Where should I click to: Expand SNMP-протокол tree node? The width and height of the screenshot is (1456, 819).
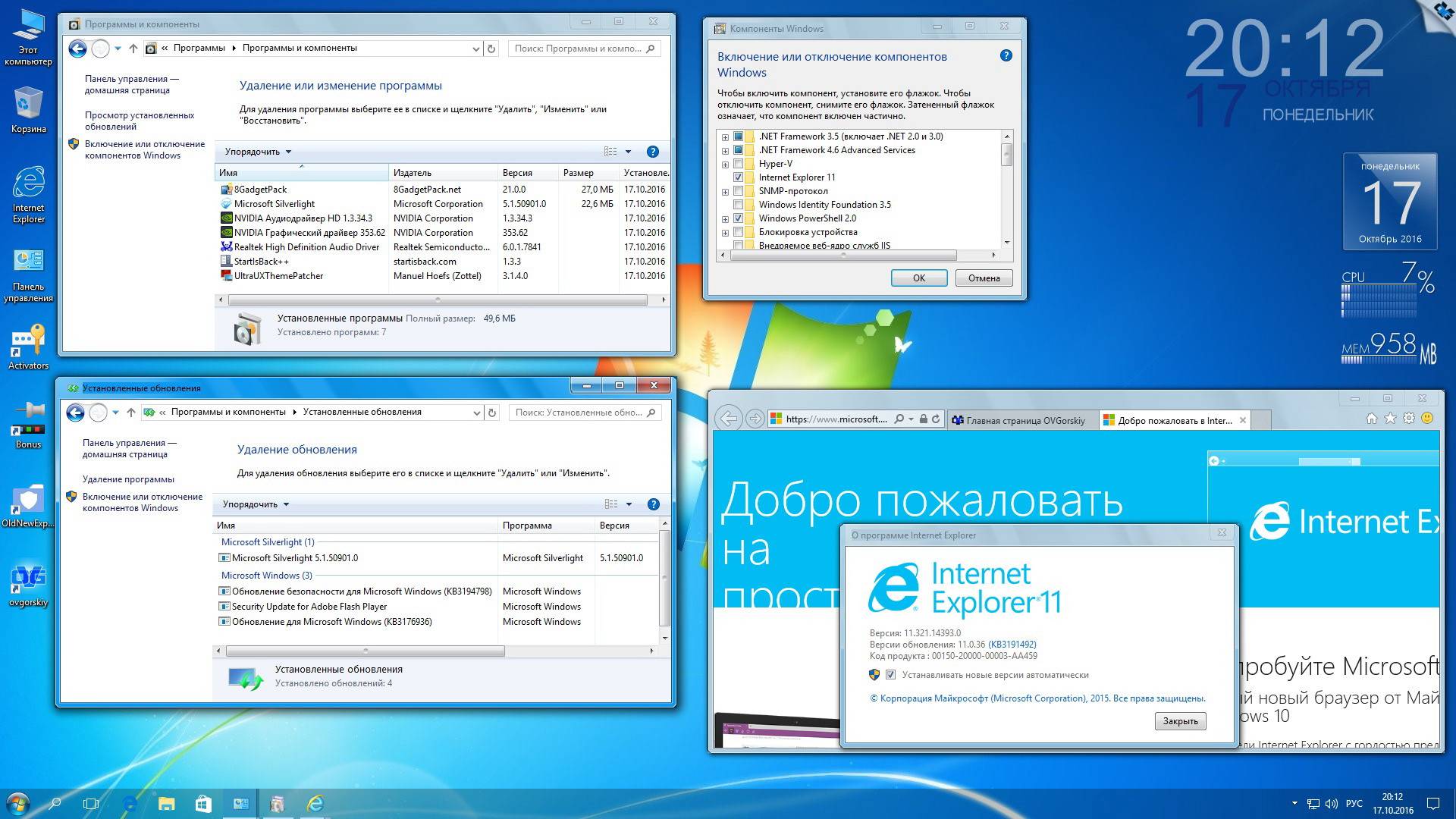tap(725, 192)
